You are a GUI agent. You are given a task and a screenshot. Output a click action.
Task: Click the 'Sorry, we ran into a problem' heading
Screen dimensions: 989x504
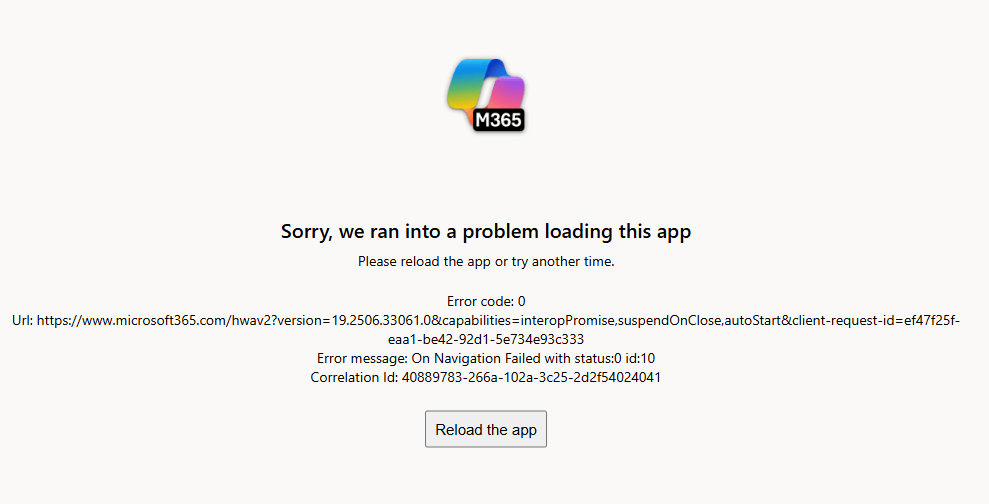[x=486, y=231]
